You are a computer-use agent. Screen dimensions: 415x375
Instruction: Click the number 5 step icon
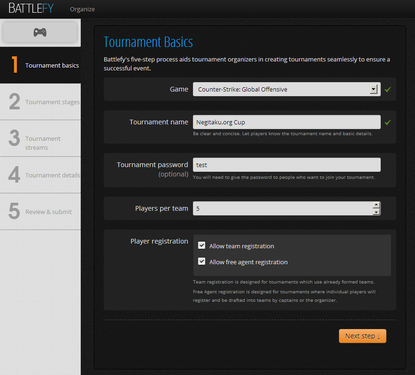(14, 211)
